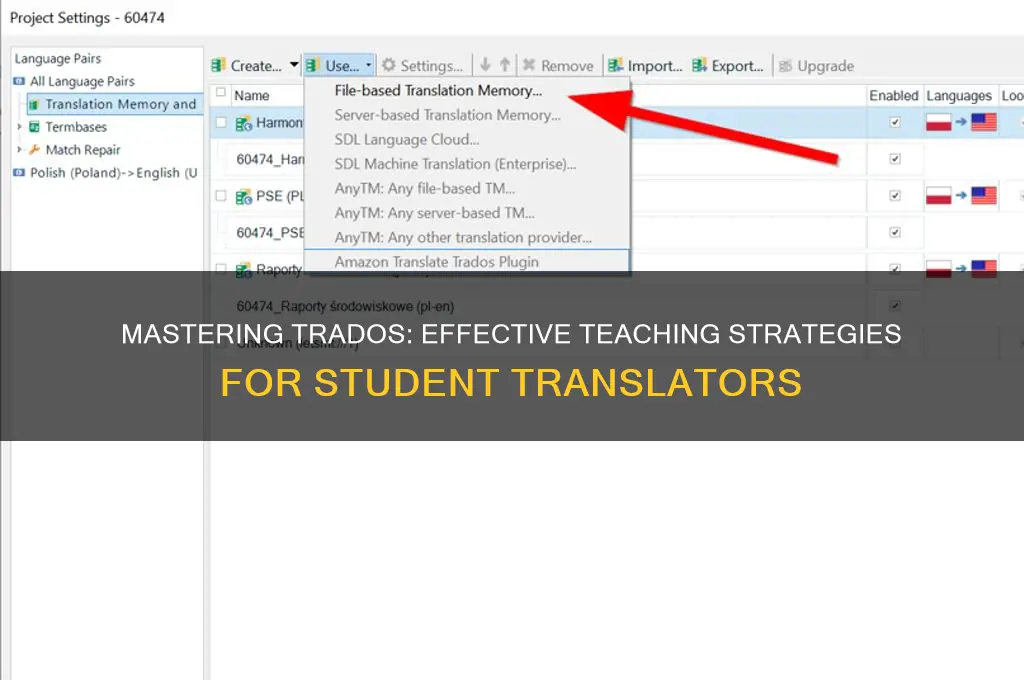Screen dimensions: 1024x680
Task: Click the Upgrade toolbar button
Action: coord(816,65)
